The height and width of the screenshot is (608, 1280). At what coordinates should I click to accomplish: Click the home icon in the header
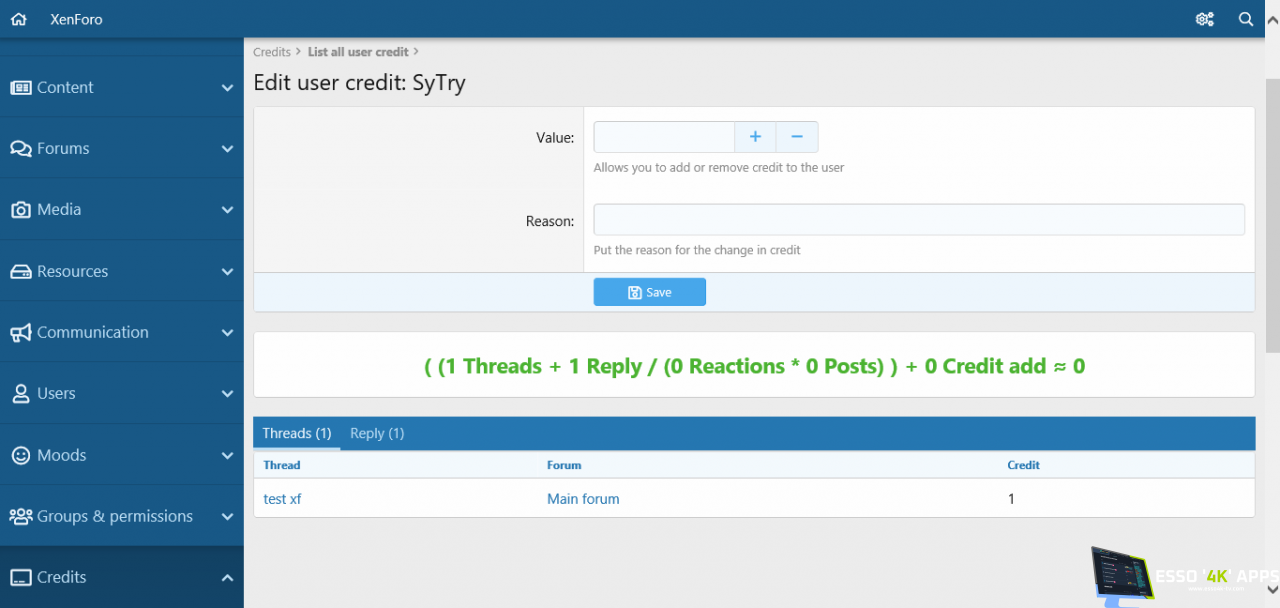(x=19, y=19)
